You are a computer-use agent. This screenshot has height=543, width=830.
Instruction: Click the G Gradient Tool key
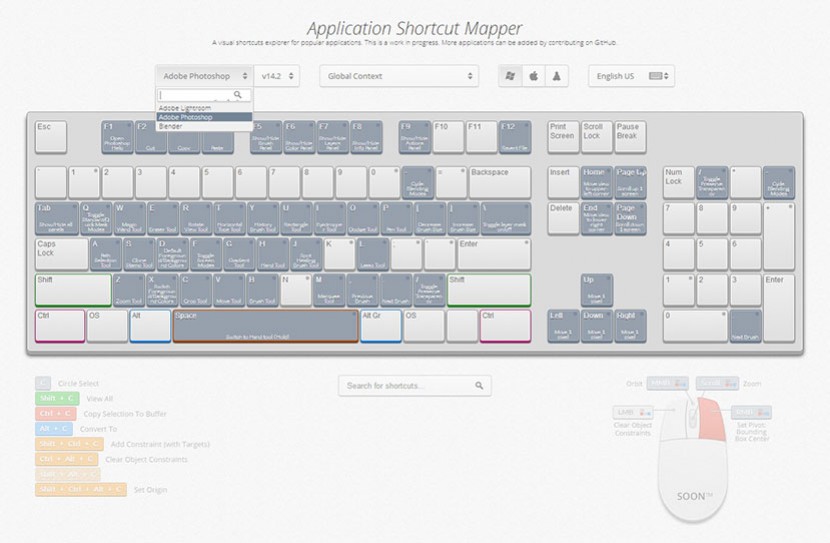pyautogui.click(x=239, y=254)
